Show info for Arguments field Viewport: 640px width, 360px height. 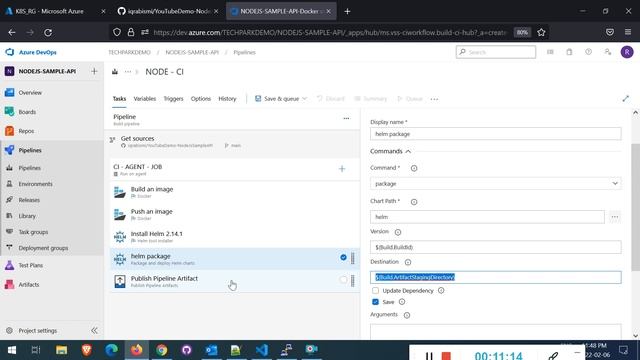click(407, 315)
